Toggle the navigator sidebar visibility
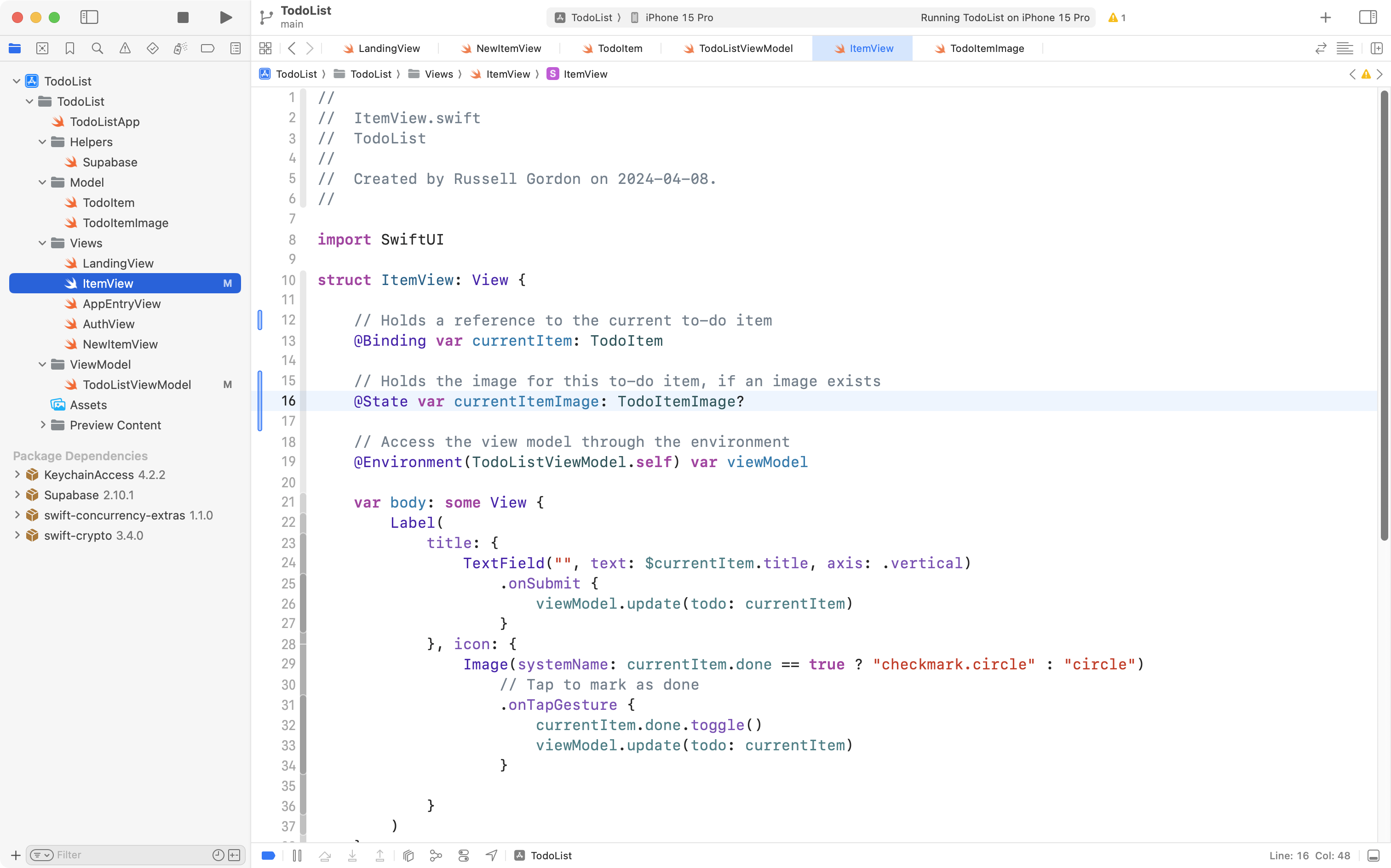Image resolution: width=1391 pixels, height=868 pixels. [90, 17]
